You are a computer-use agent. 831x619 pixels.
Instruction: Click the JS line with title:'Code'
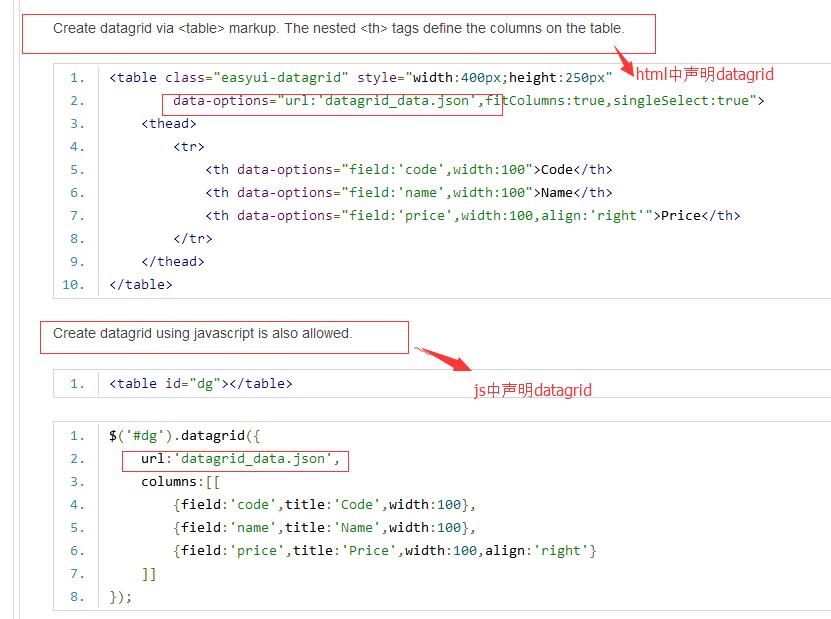pyautogui.click(x=324, y=505)
